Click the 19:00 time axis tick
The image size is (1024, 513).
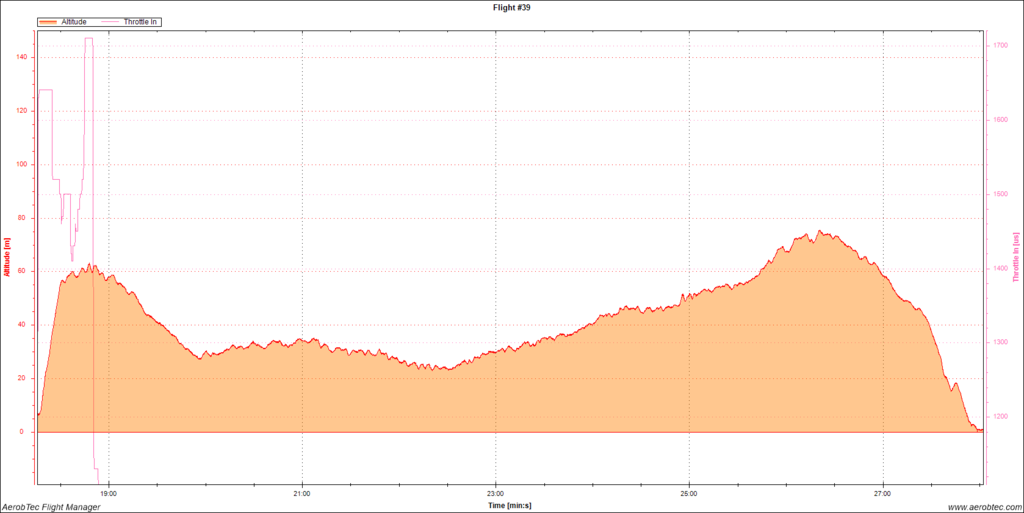[x=108, y=493]
